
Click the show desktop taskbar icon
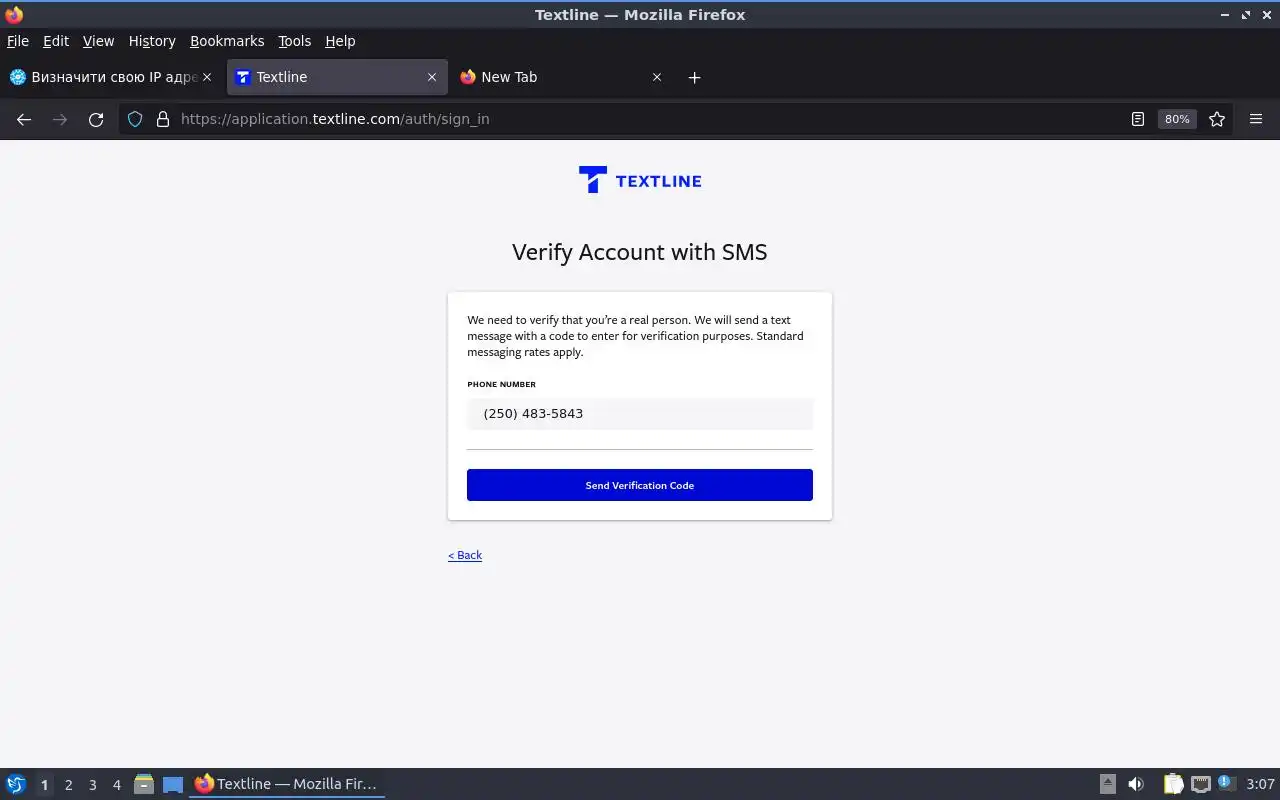point(173,785)
